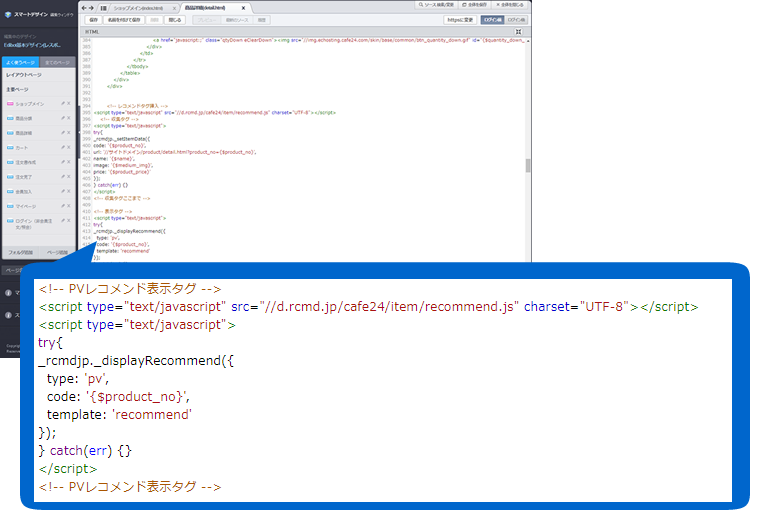Click the X icon on the カート row

click(x=69, y=147)
